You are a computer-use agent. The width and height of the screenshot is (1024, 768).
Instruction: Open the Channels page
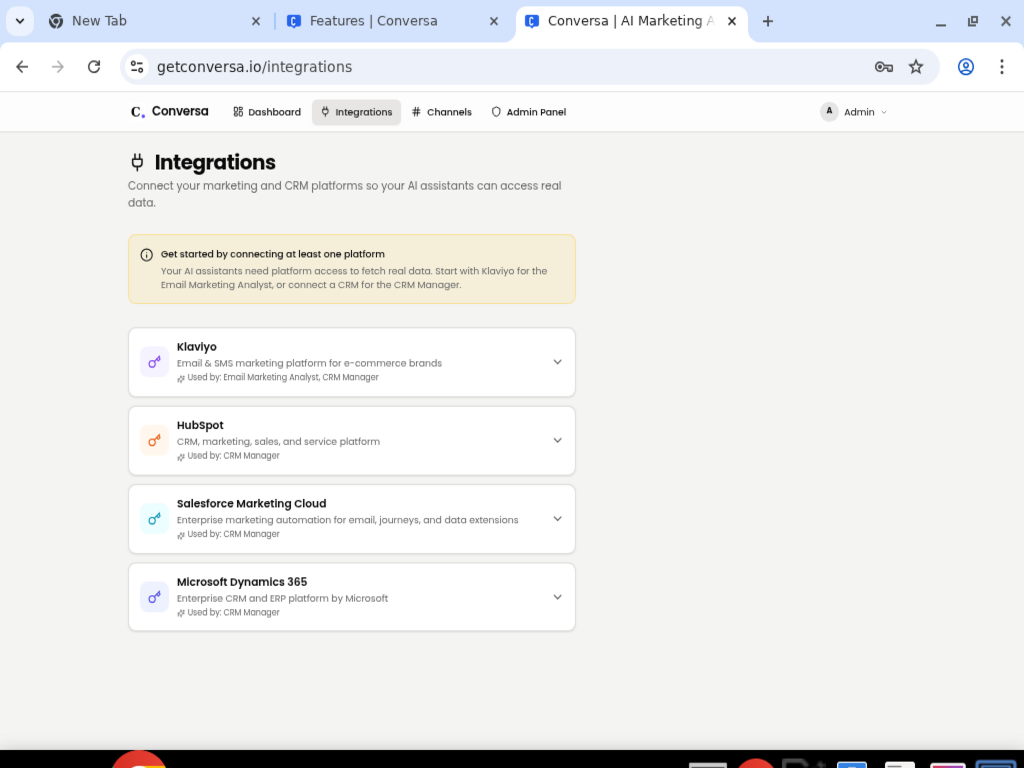click(x=442, y=112)
